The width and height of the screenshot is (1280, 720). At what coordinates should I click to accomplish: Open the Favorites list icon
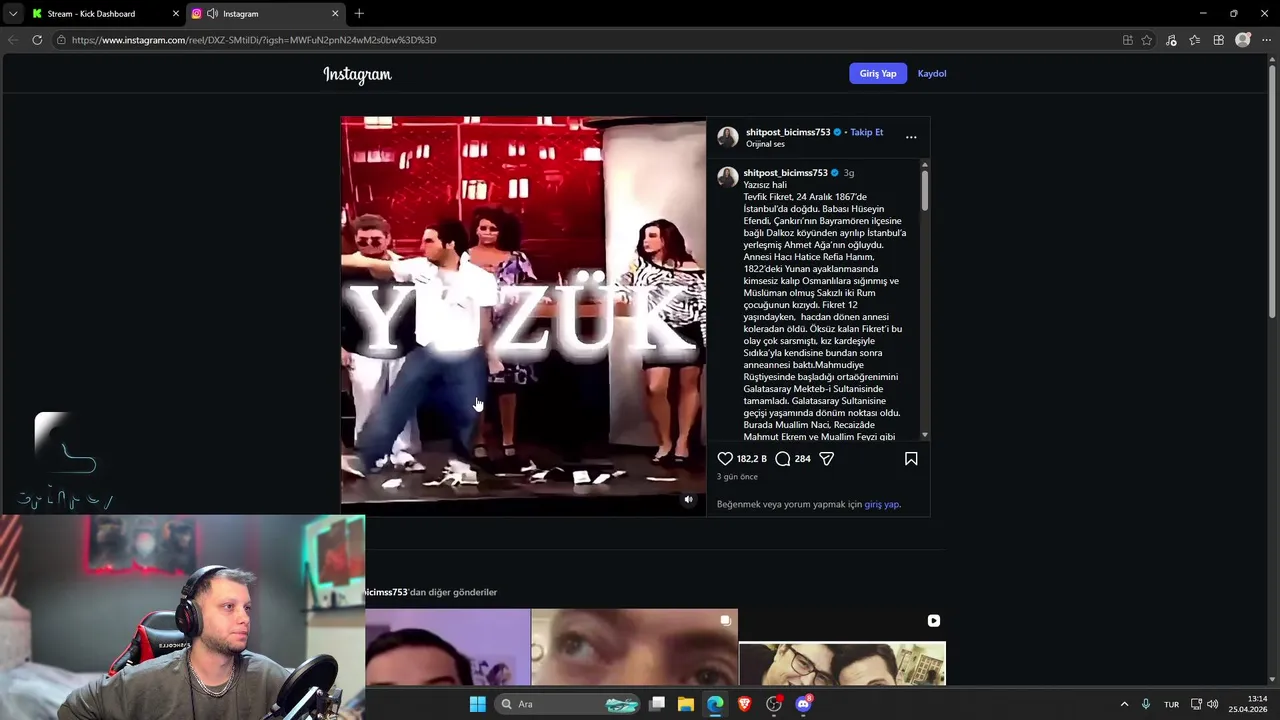(1195, 40)
